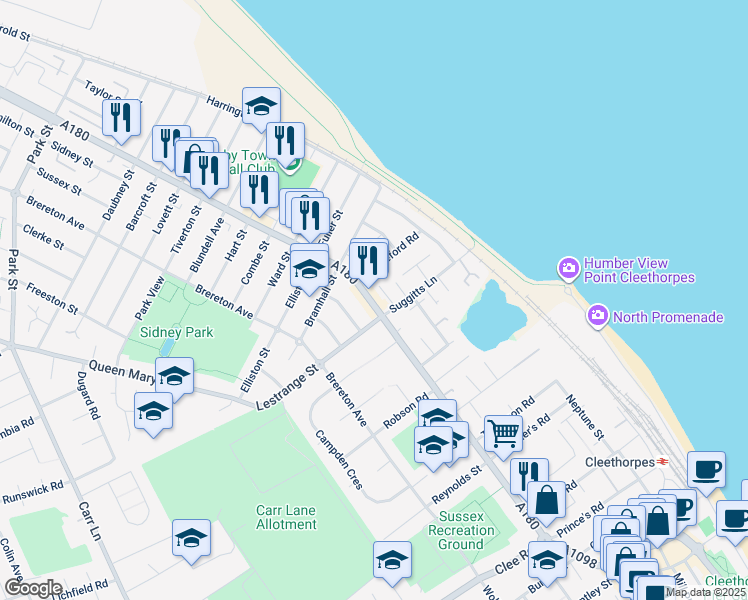Viewport: 748px width, 600px height.
Task: Click the Park View road label
Action: click(x=149, y=298)
